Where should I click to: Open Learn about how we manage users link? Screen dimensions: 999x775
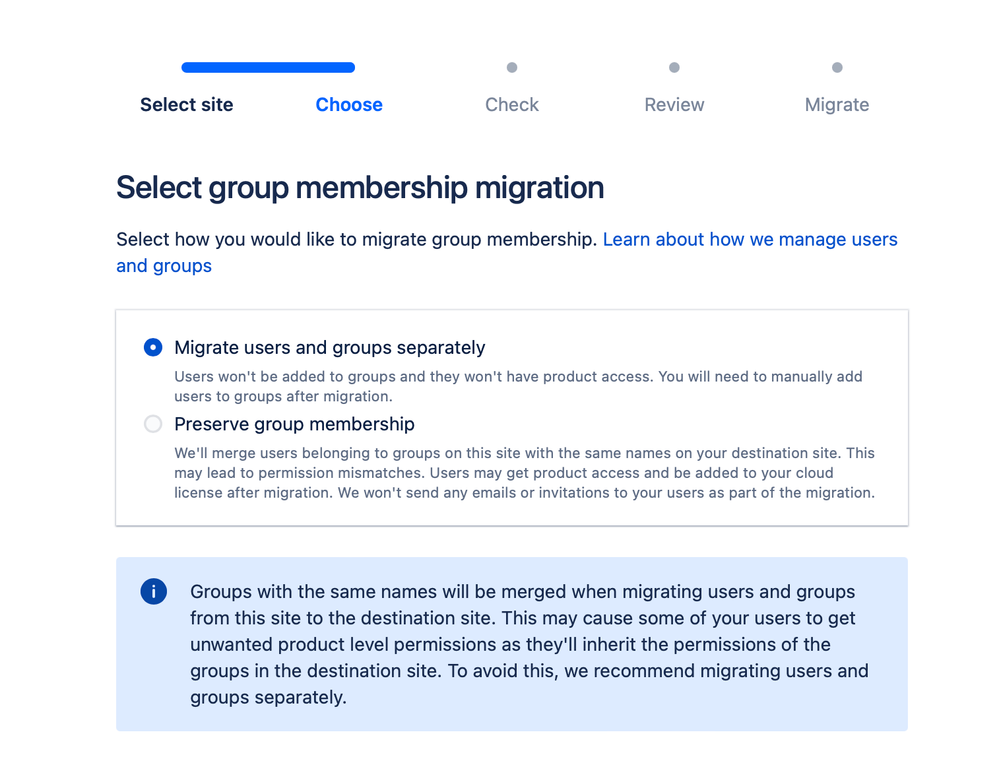(x=750, y=239)
